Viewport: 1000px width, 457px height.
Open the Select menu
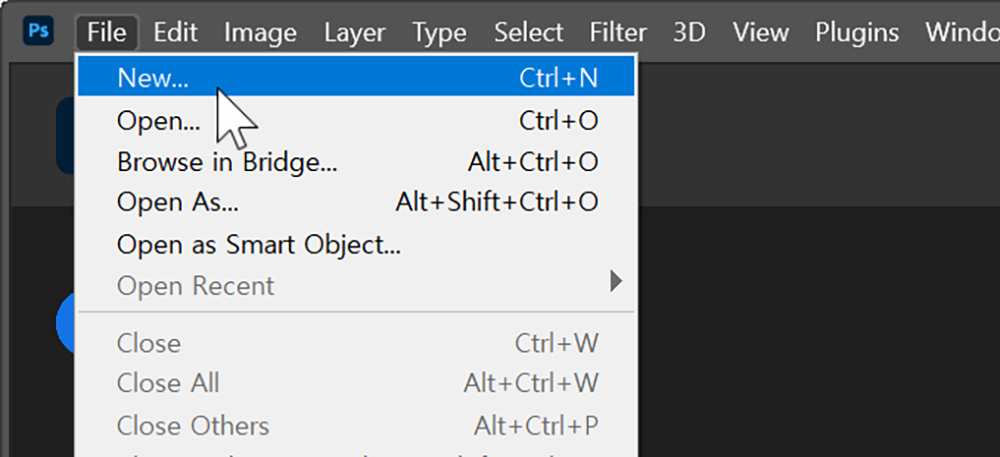[x=531, y=32]
